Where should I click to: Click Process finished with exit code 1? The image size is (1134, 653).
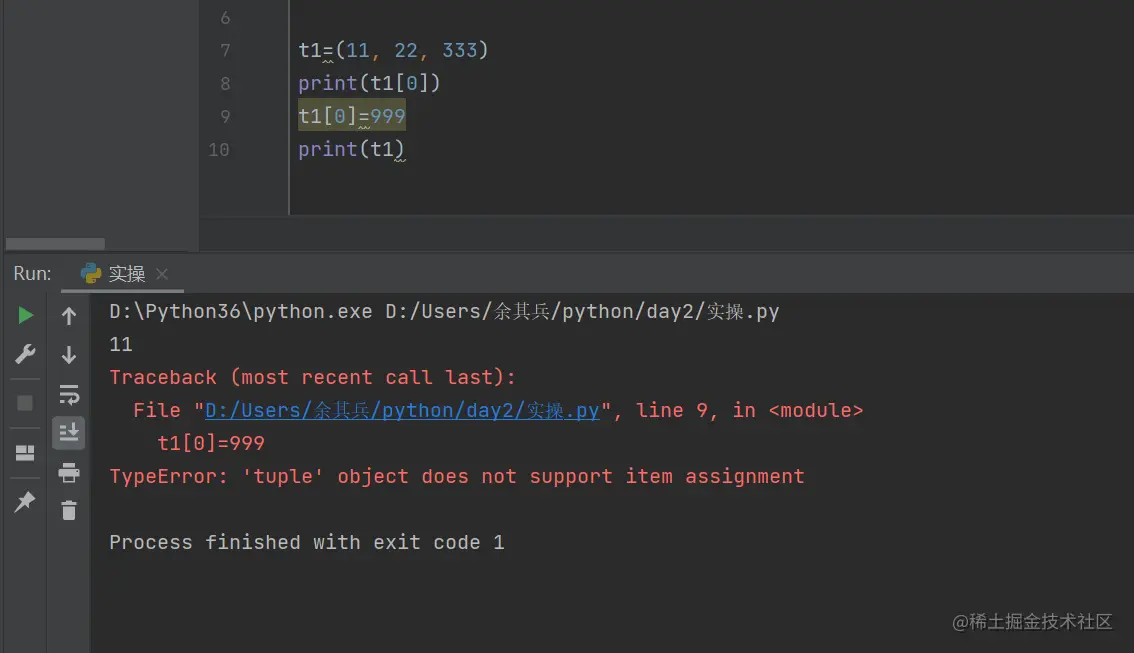pos(307,542)
